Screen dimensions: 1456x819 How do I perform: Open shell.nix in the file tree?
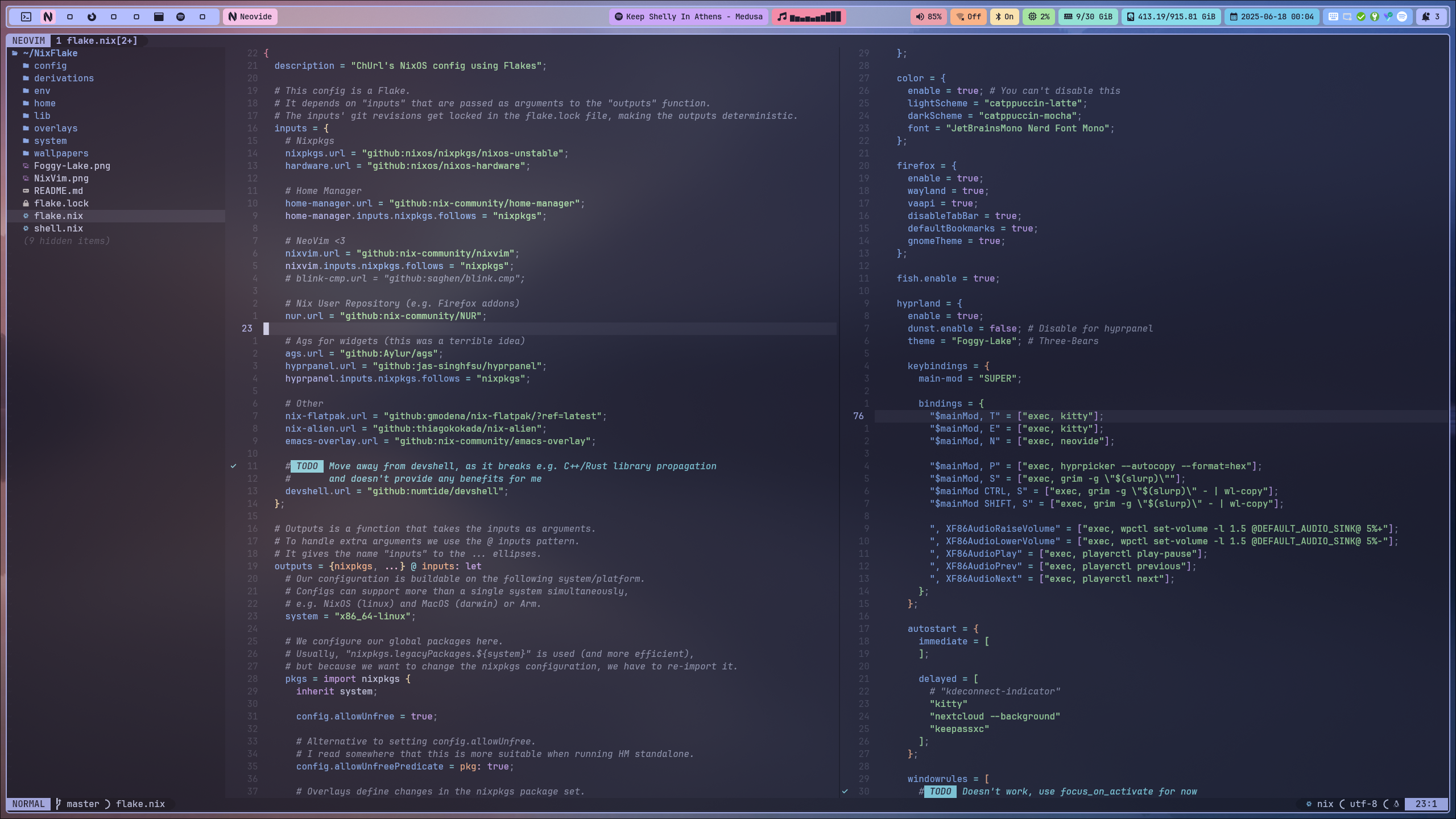[x=58, y=228]
